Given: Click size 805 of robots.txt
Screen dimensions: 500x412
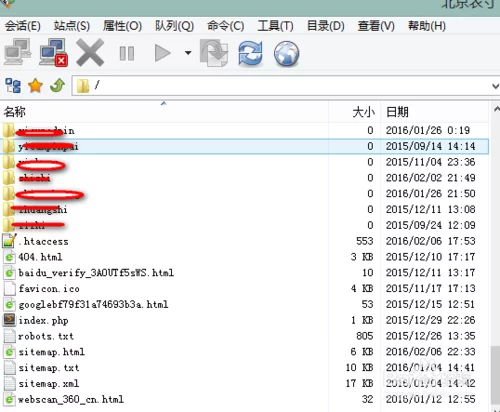Looking at the screenshot, I should point(365,336).
